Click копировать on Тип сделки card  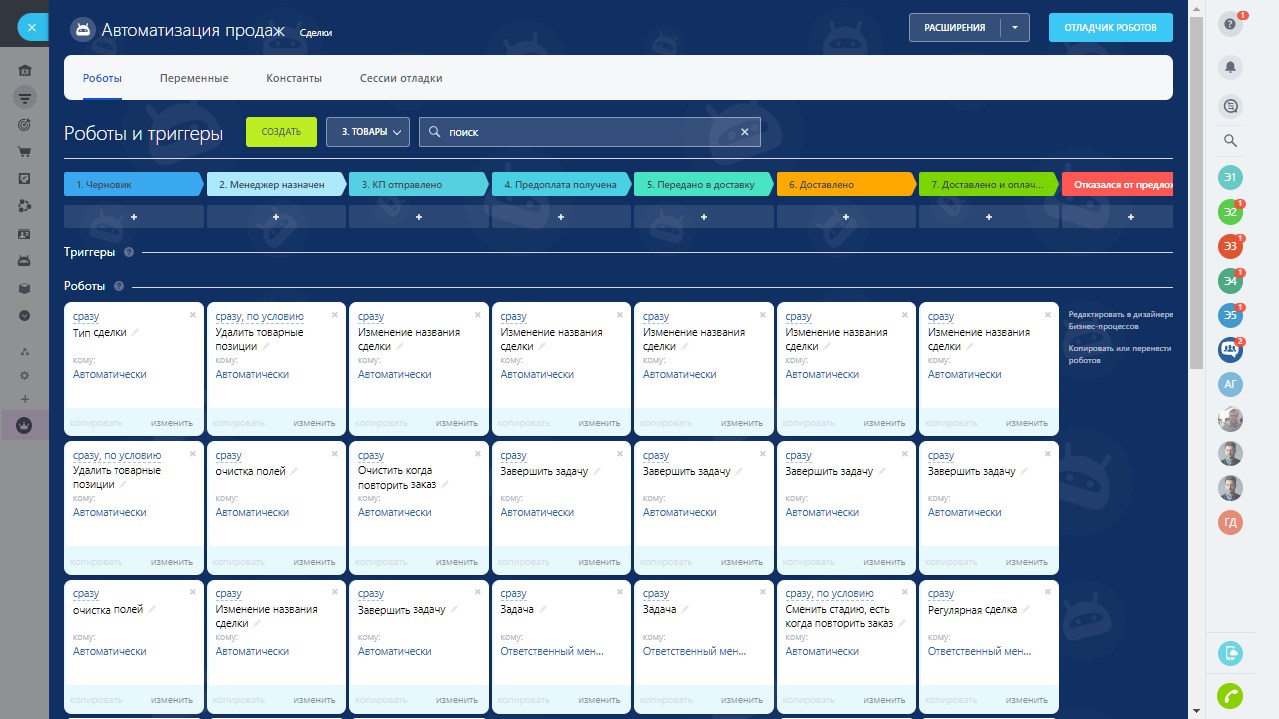[x=97, y=423]
